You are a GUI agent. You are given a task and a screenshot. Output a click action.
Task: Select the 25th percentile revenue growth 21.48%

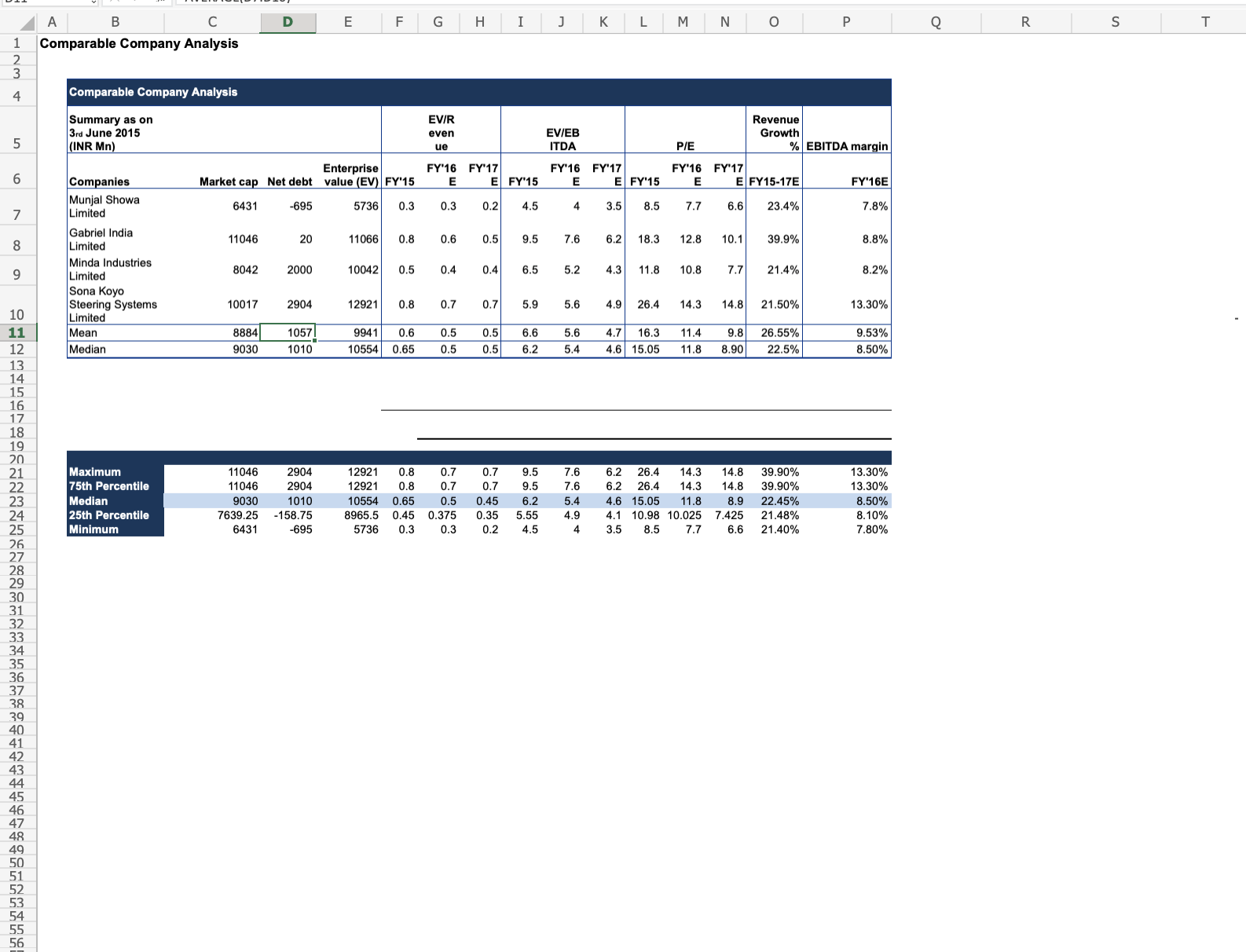click(x=780, y=515)
